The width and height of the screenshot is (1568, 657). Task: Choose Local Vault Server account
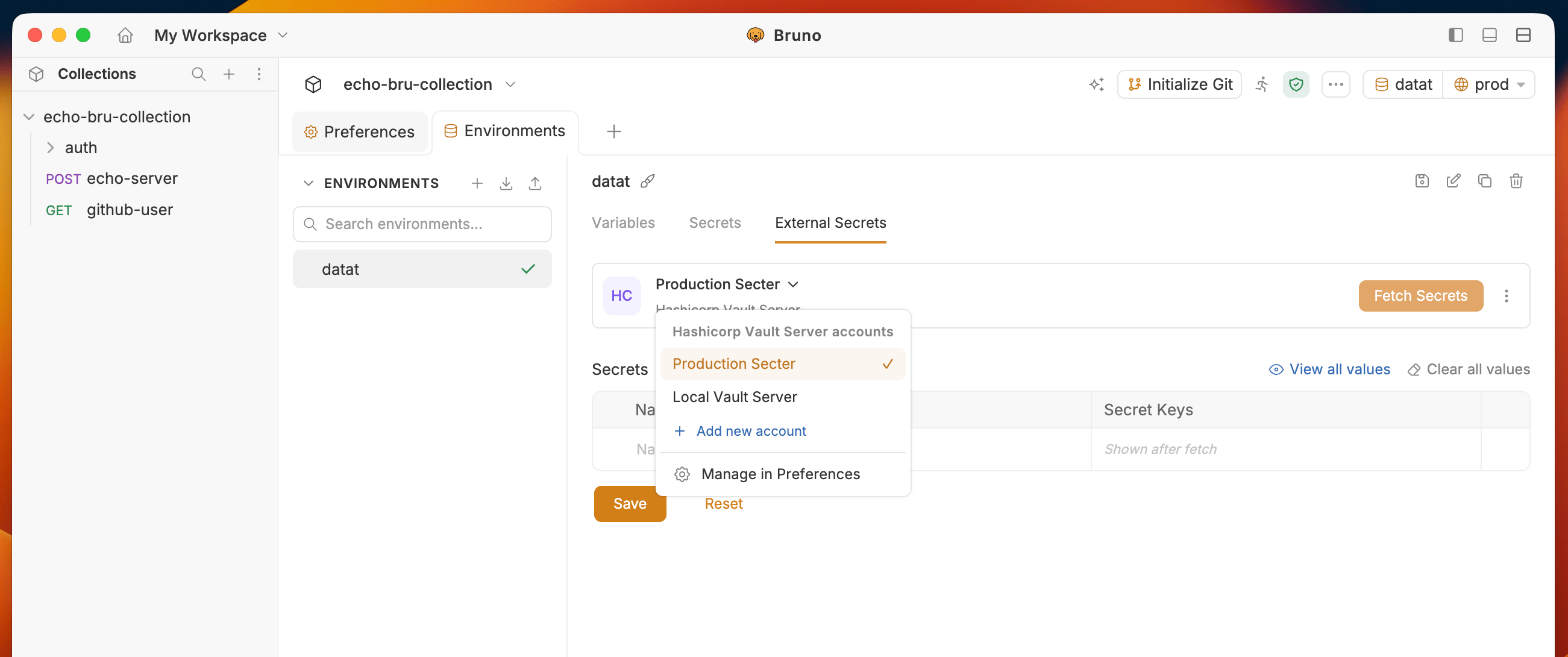click(782, 397)
